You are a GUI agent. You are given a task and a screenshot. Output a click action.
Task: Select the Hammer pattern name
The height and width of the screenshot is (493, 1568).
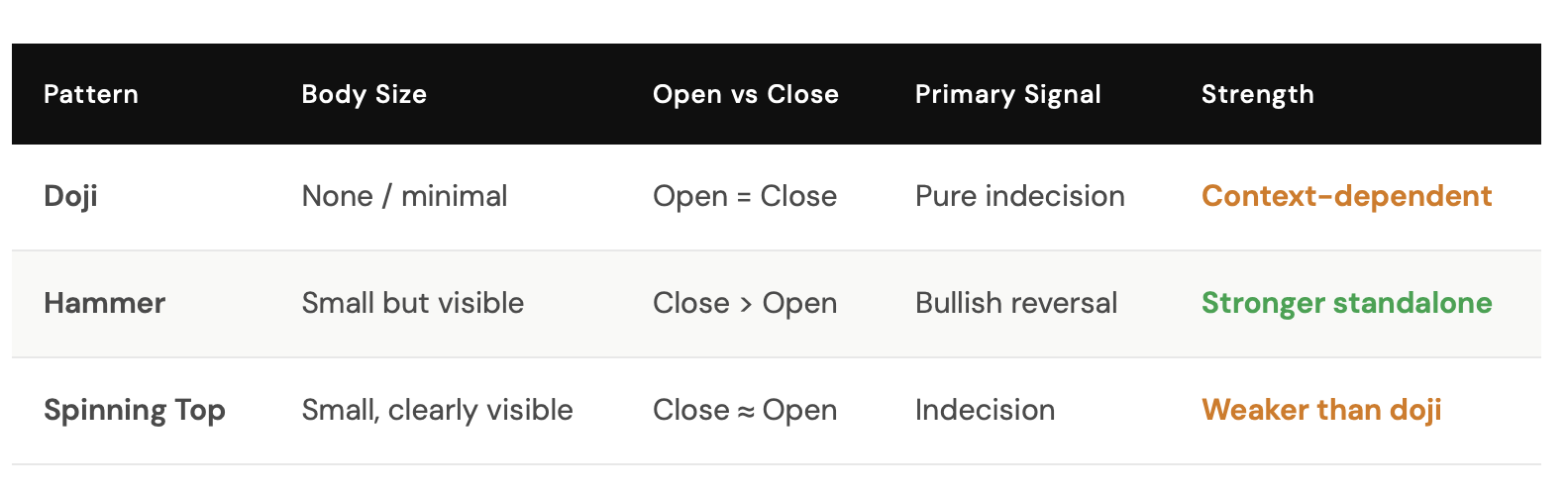pyautogui.click(x=104, y=303)
